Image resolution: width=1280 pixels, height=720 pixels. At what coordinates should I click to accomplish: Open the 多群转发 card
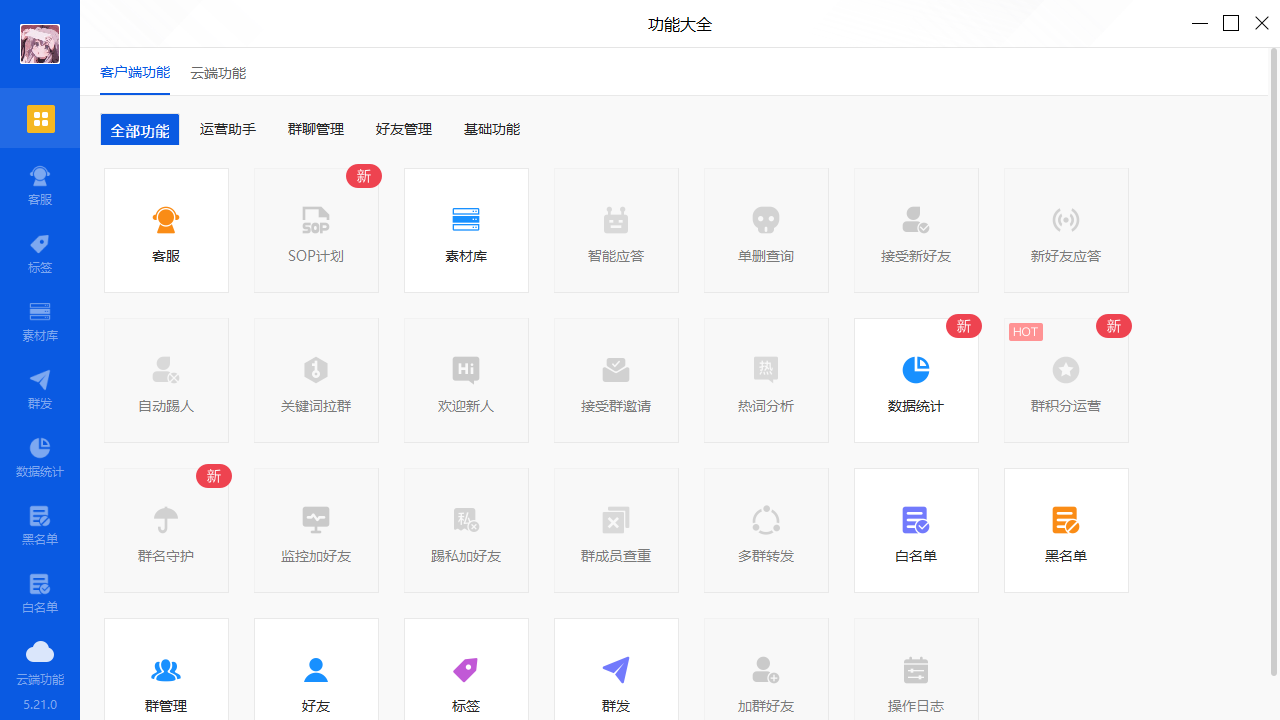[766, 530]
